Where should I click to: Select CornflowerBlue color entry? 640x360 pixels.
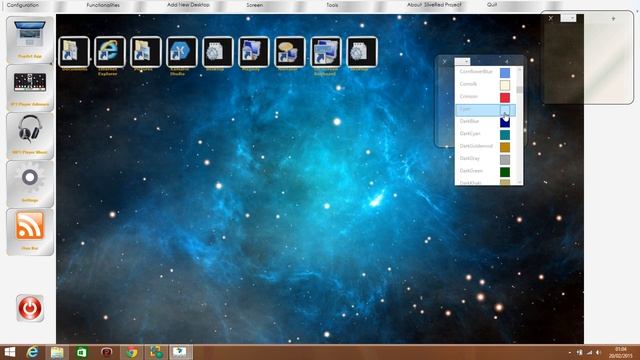click(485, 72)
